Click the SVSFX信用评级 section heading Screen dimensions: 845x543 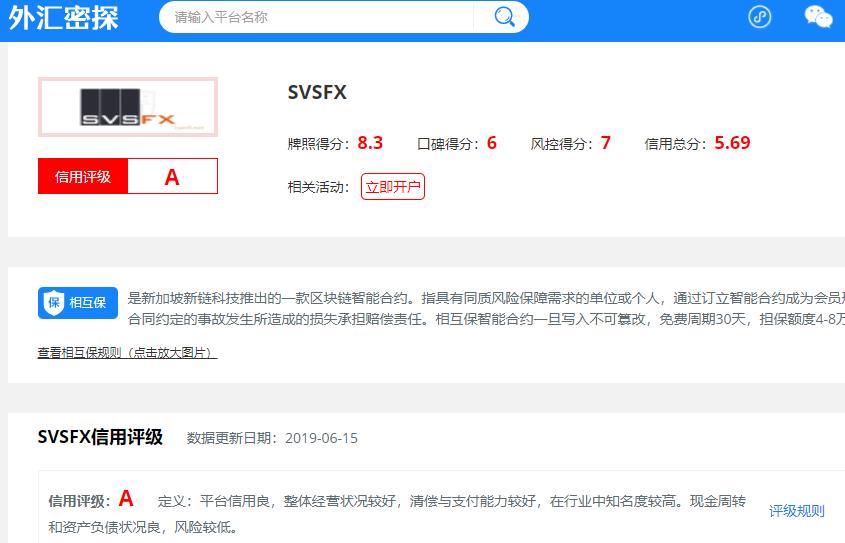(100, 437)
